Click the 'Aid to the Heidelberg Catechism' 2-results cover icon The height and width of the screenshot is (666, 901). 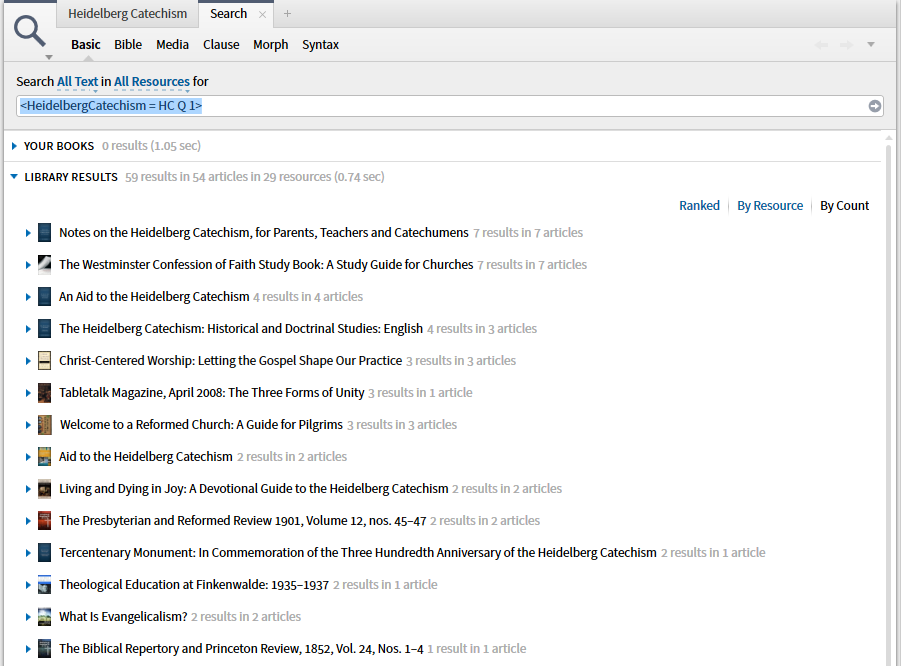pos(44,456)
